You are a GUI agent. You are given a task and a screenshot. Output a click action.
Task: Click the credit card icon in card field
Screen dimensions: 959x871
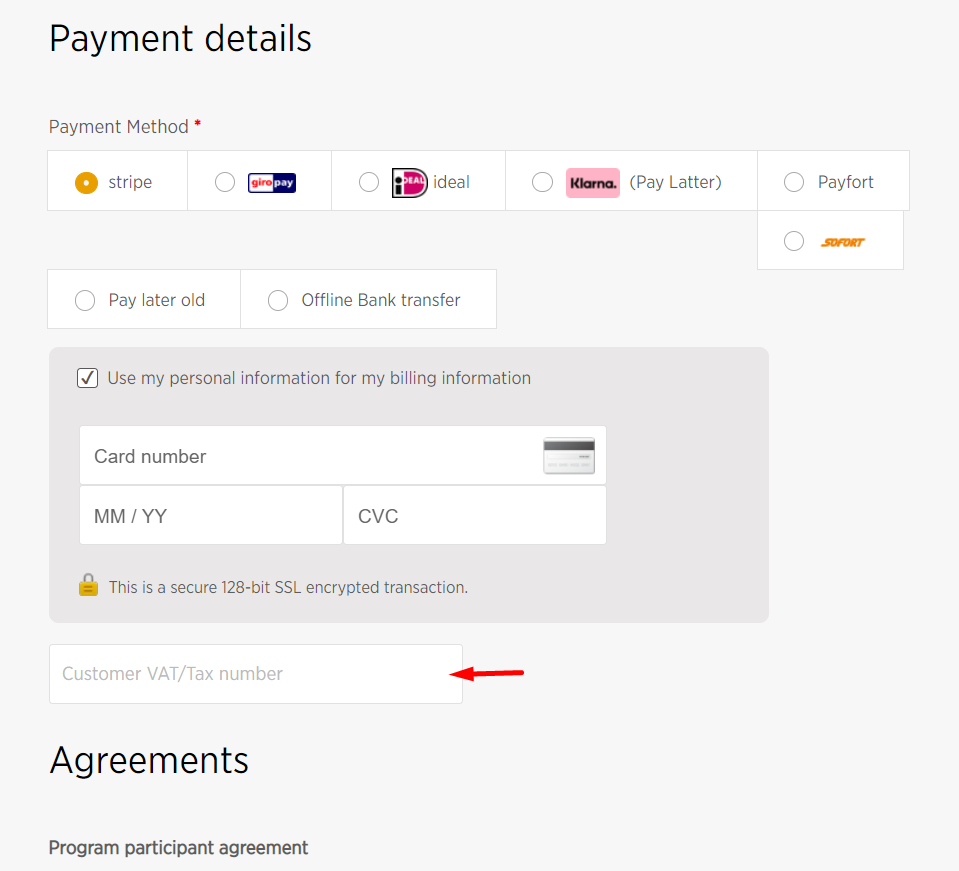[x=569, y=456]
